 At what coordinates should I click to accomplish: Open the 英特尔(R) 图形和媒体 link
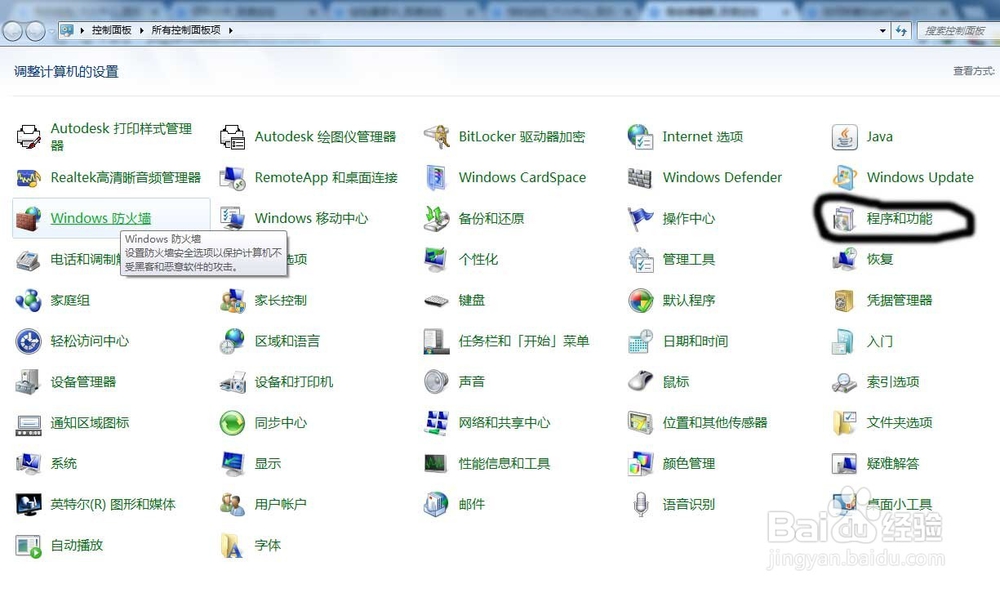[x=113, y=504]
